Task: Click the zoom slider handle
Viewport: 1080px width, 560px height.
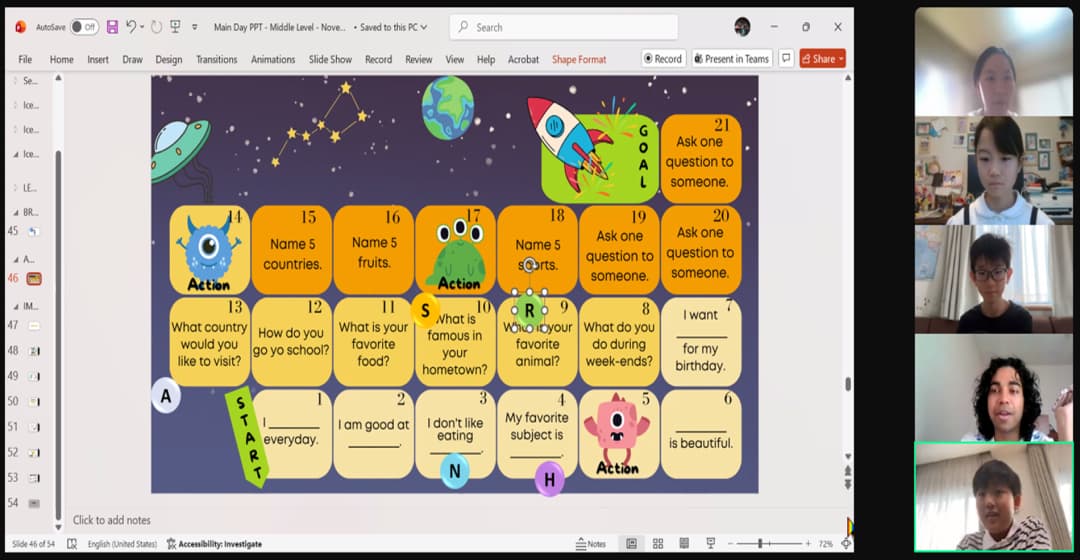Action: (761, 544)
